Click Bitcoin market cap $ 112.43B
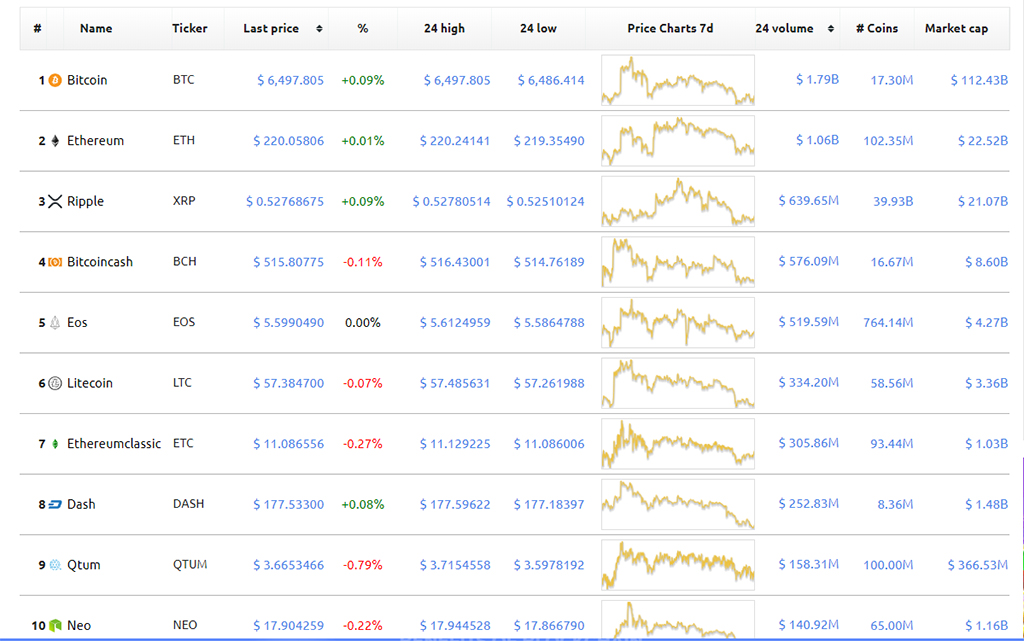Viewport: 1024px width, 641px height. coord(979,80)
